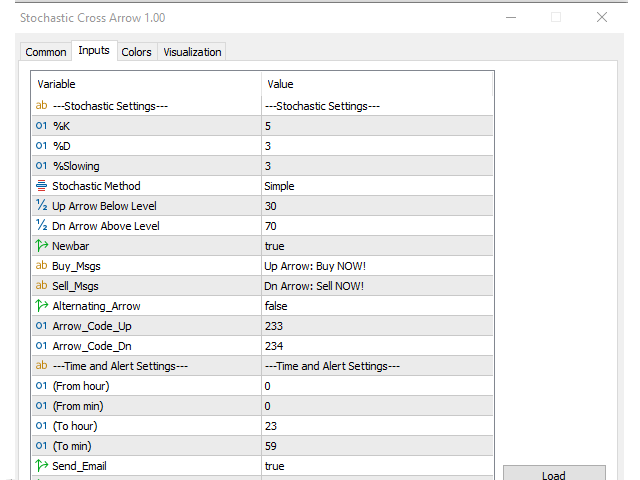Select the Up Arrow Below Level variable name
Viewport: 640px width, 480px height.
tap(104, 206)
